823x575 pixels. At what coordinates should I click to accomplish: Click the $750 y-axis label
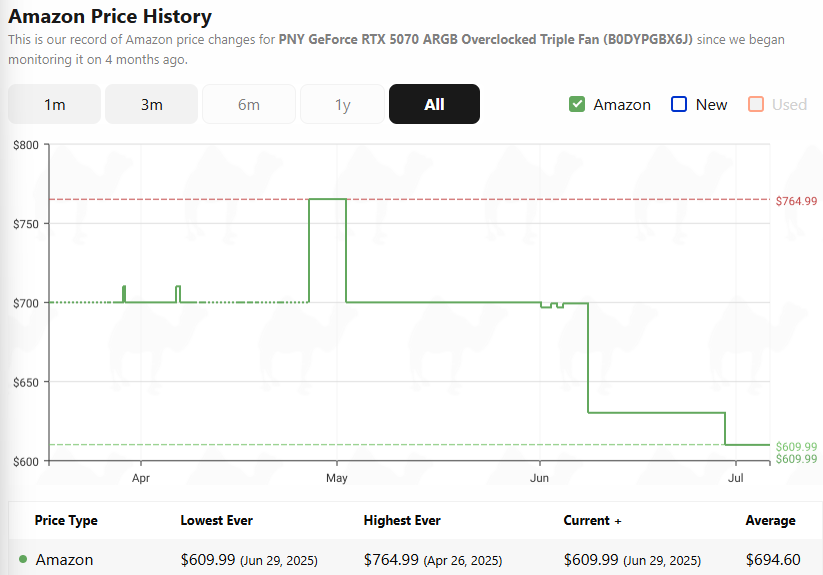coord(26,224)
